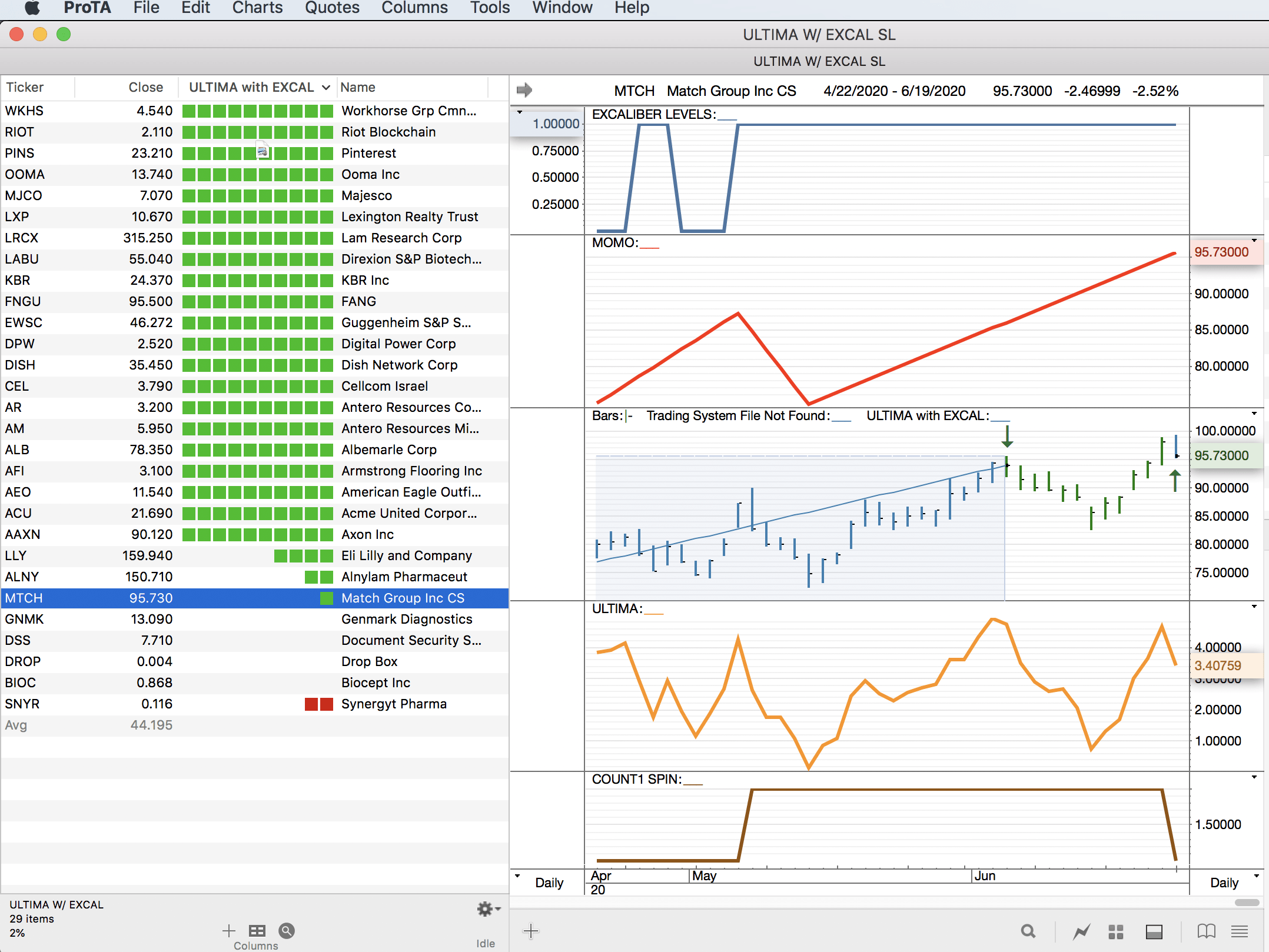Viewport: 1269px width, 952px height.
Task: Expand the ULTIMA with EXCAL column dropdown
Action: coord(325,88)
